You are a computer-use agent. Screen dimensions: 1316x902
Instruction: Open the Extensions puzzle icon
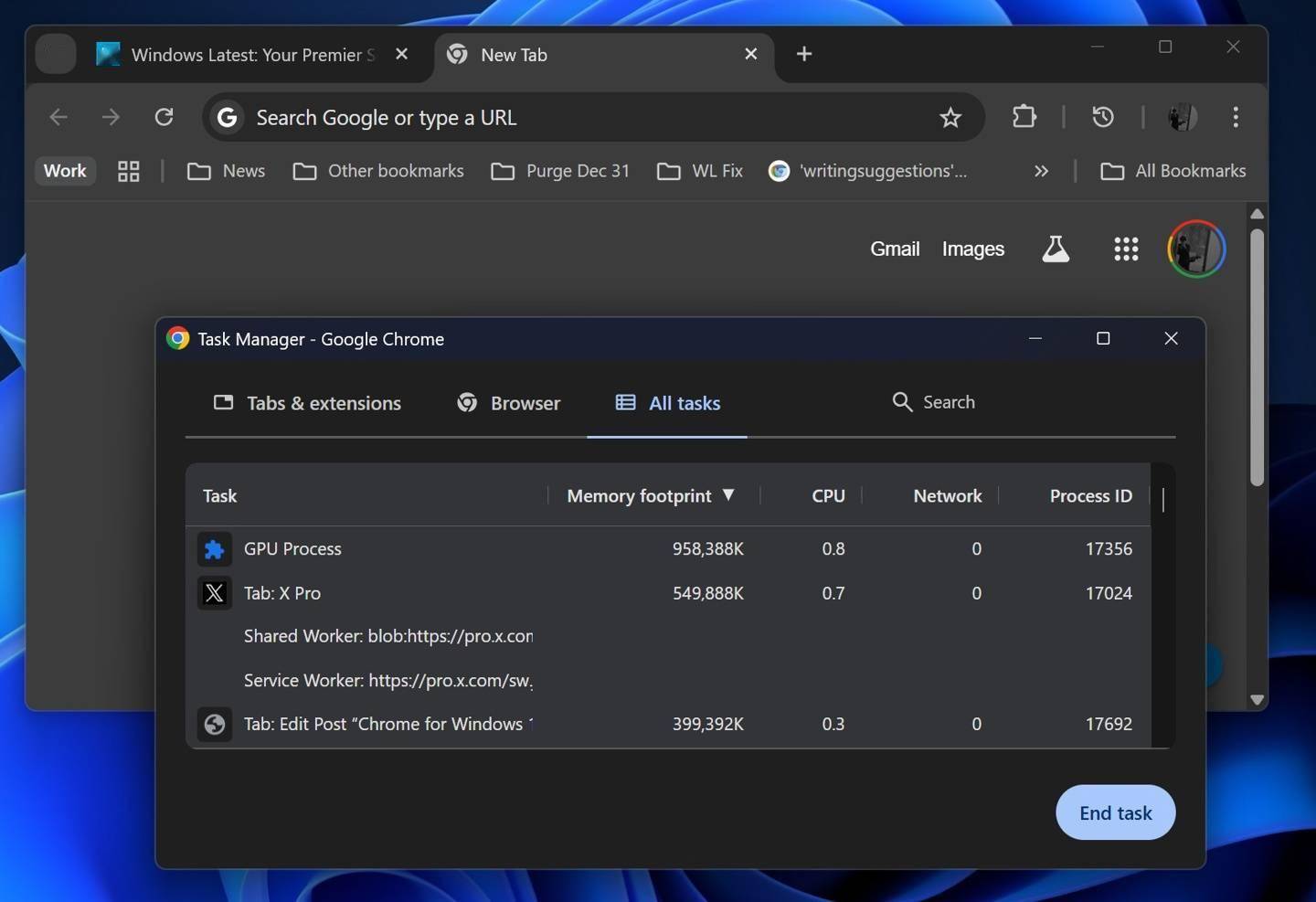(1024, 117)
